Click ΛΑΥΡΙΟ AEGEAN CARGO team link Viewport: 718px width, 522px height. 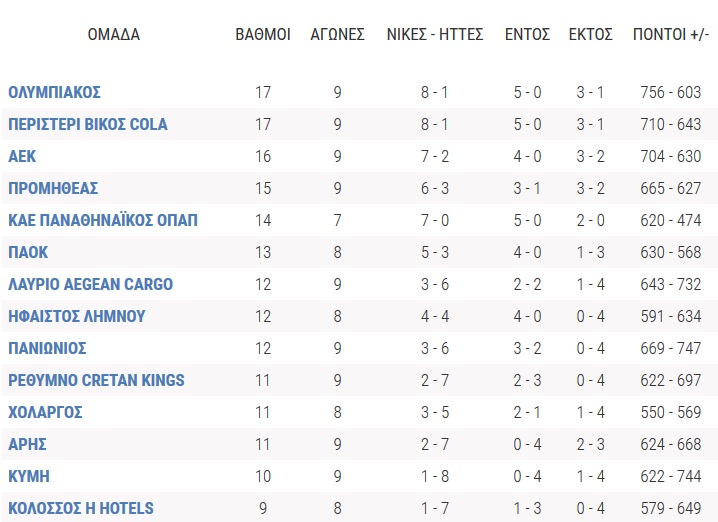pos(91,284)
